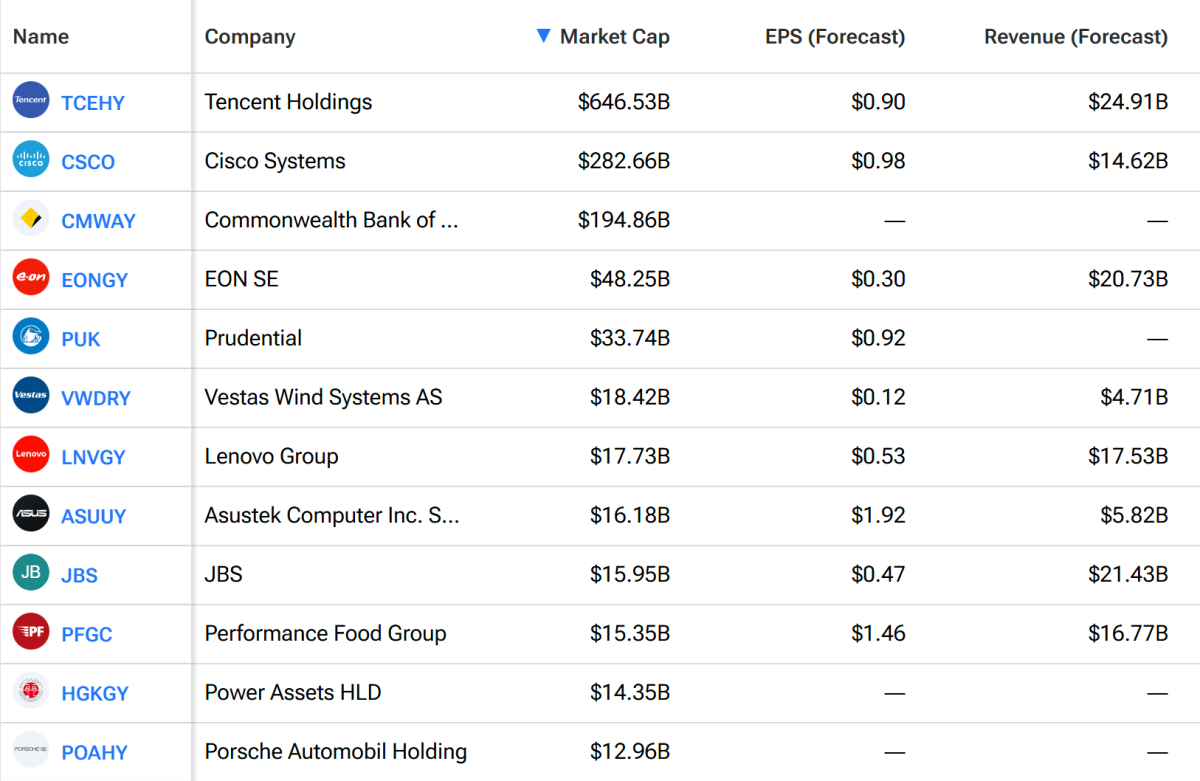
Task: Click the Vestas logo icon
Action: click(31, 395)
